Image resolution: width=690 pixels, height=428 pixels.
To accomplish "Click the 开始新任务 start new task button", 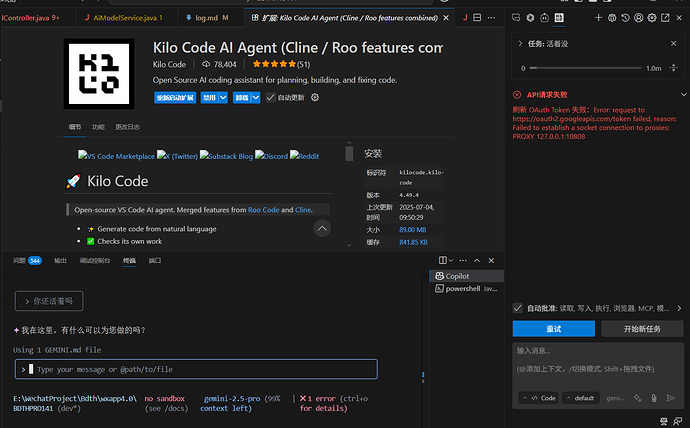I will [642, 329].
